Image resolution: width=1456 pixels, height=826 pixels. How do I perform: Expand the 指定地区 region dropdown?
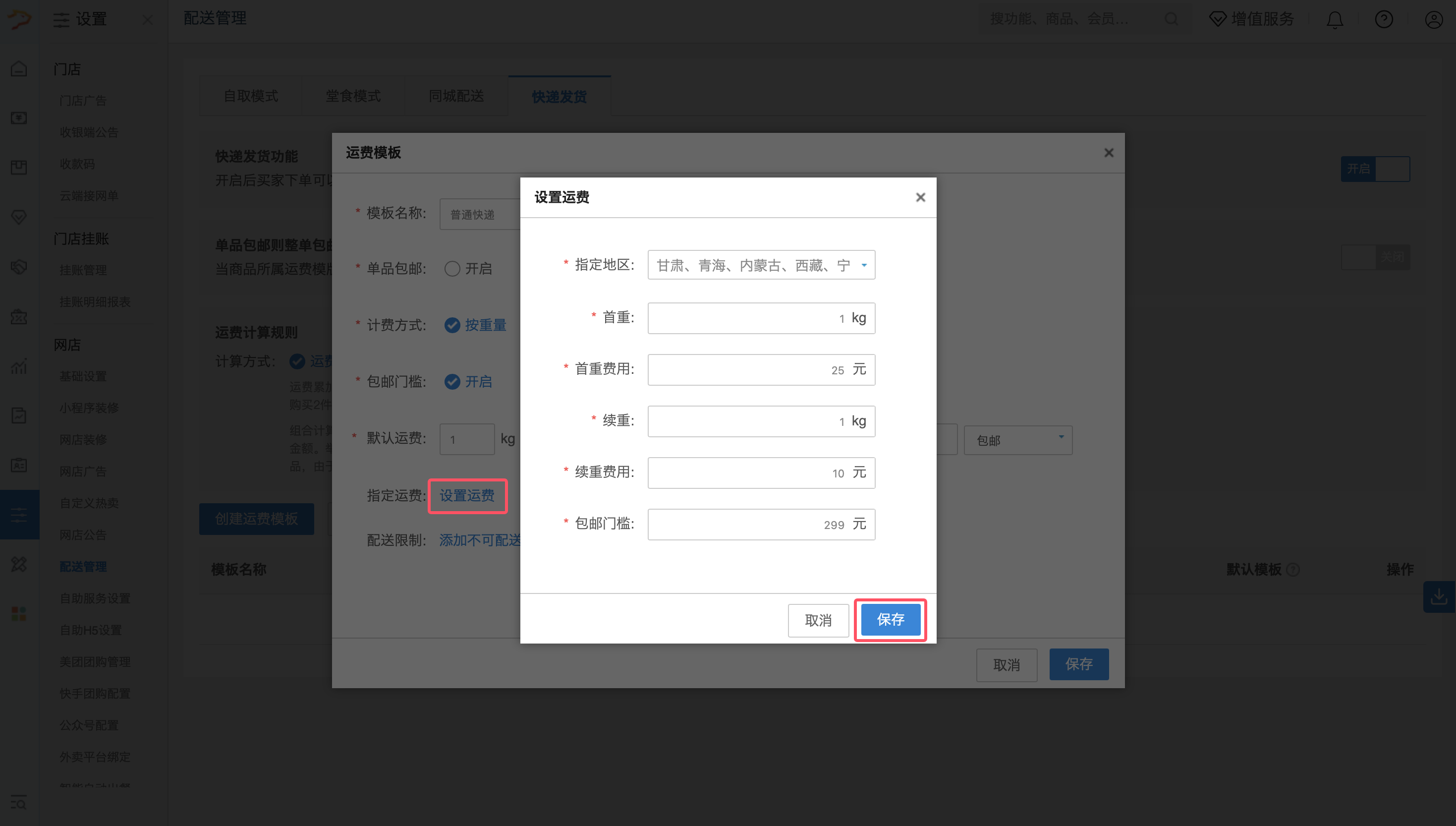[x=761, y=265]
